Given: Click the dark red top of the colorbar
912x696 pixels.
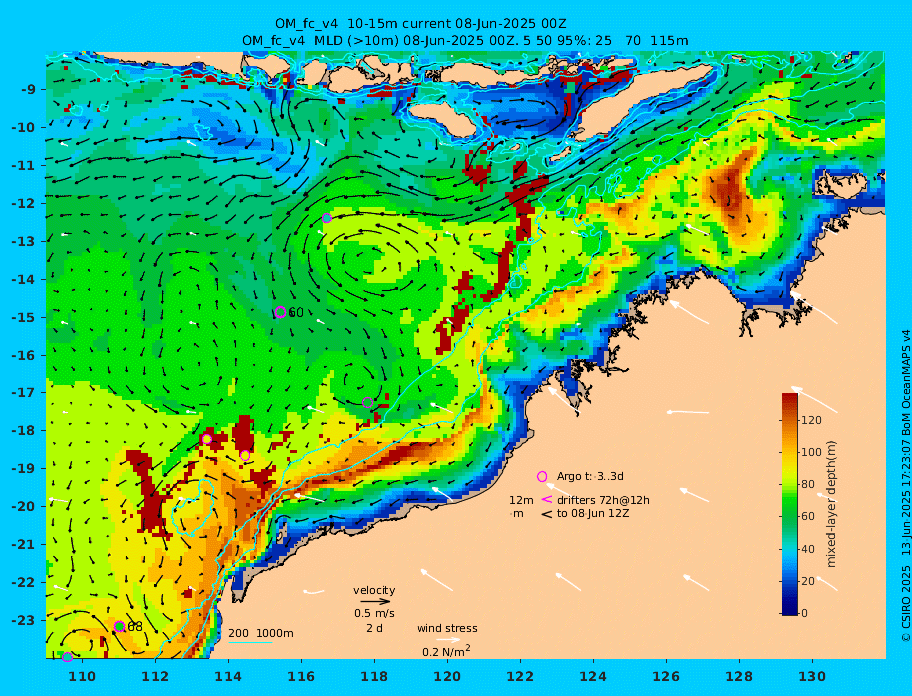Looking at the screenshot, I should tap(790, 398).
